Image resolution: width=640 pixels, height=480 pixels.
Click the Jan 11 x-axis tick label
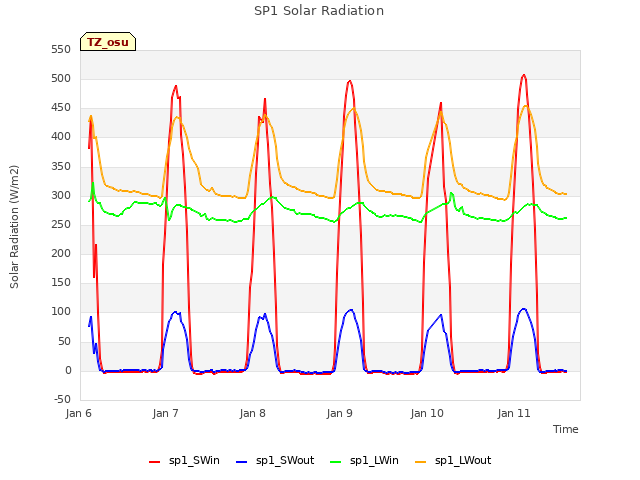(514, 413)
